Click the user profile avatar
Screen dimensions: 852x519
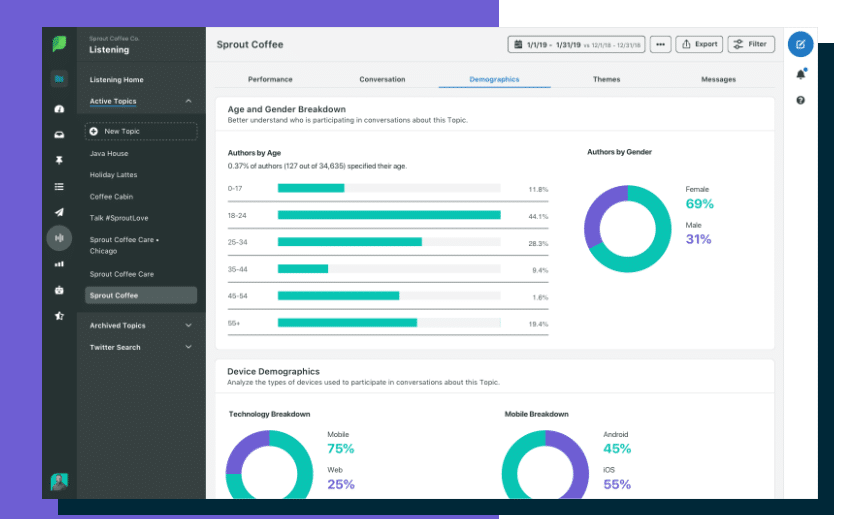(x=59, y=482)
